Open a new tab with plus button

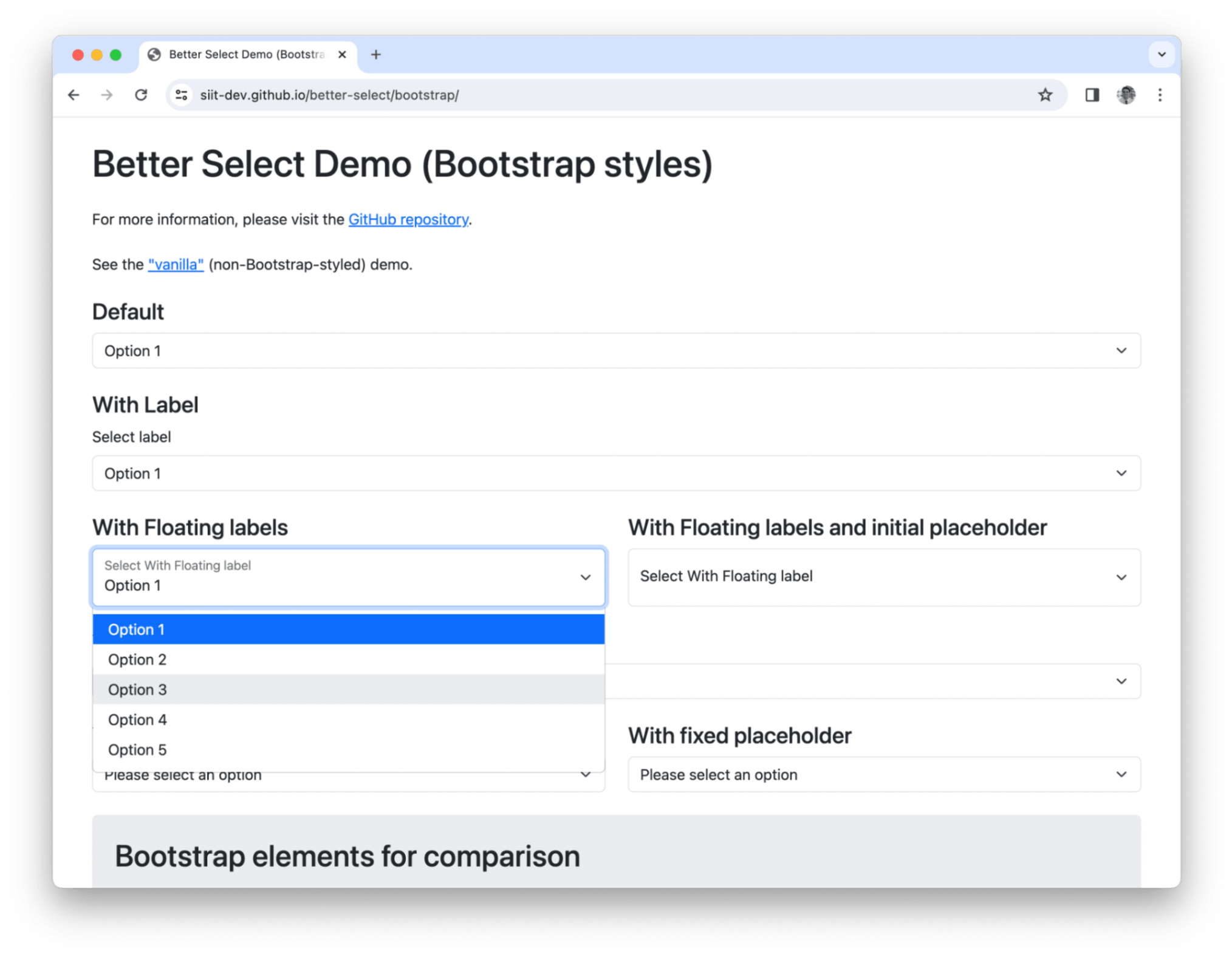pos(376,55)
